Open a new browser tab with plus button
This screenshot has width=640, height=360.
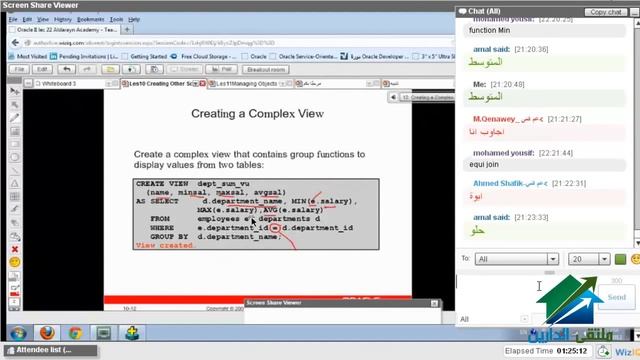127,30
